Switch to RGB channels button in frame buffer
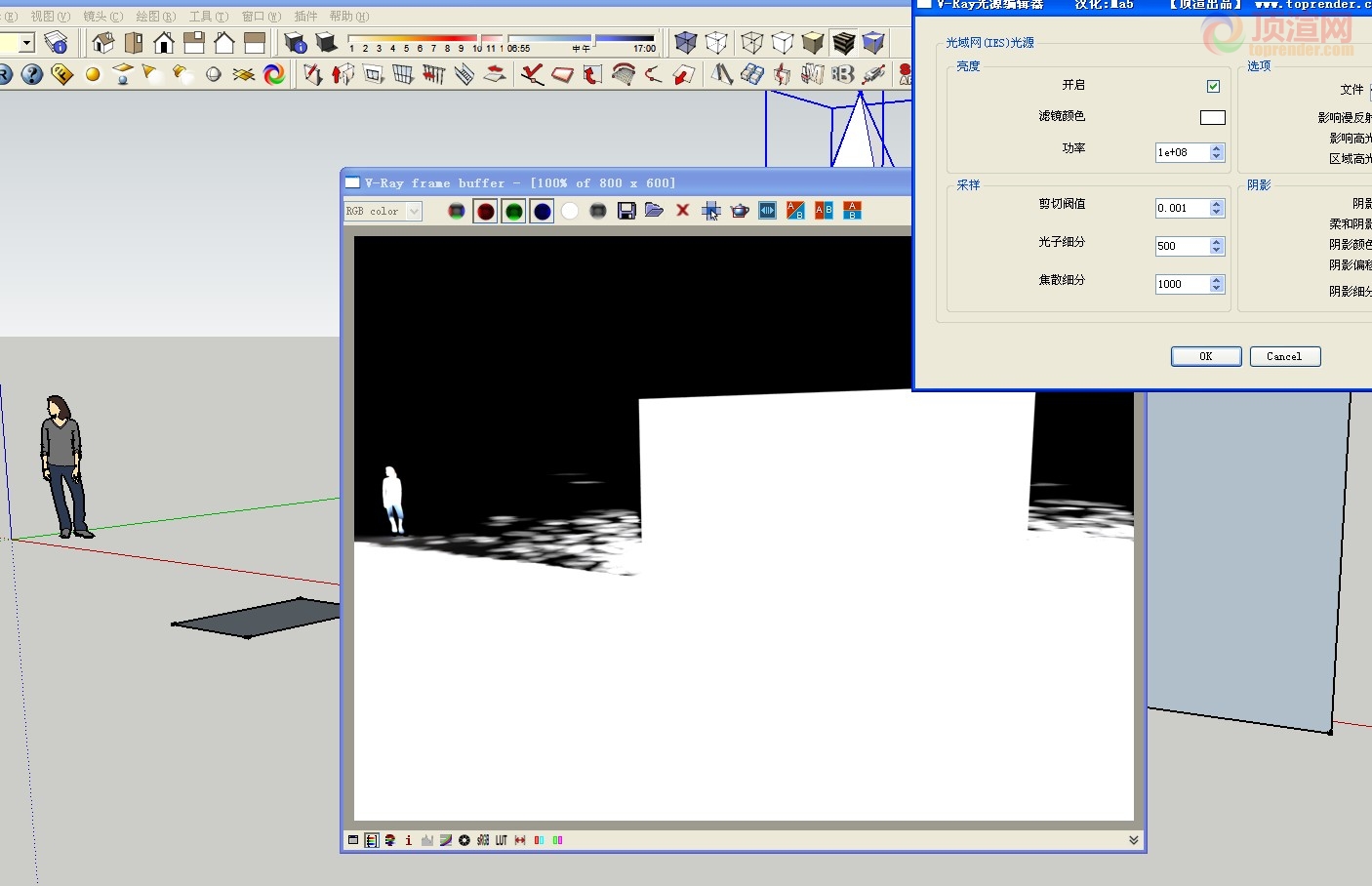 pos(456,211)
